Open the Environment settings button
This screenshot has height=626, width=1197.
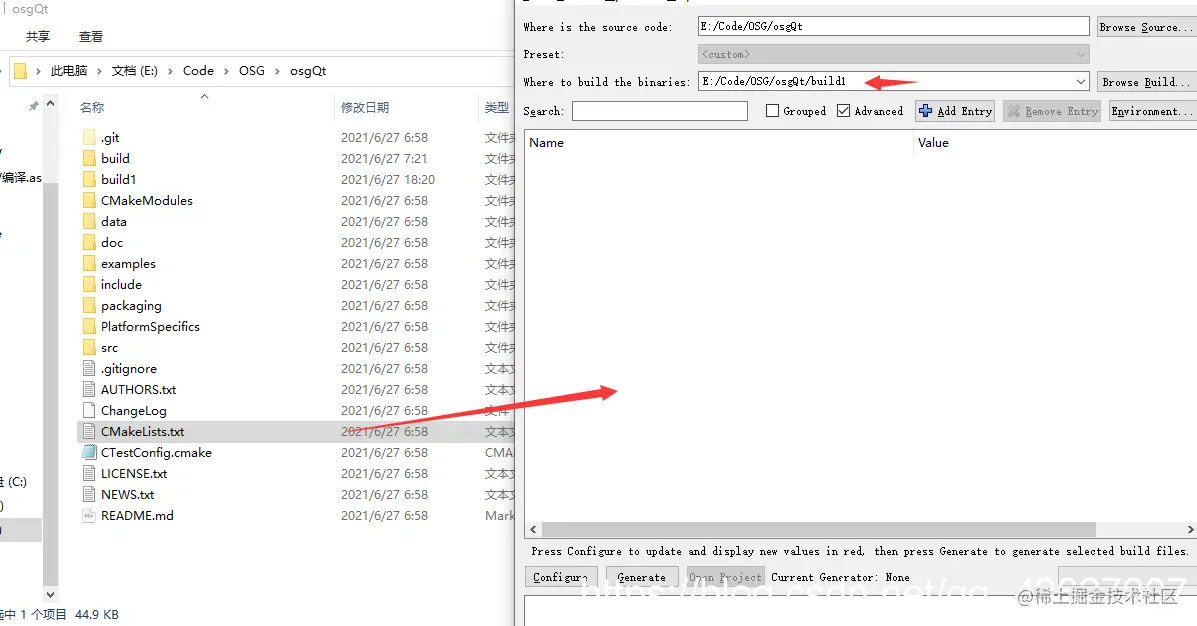point(1153,111)
